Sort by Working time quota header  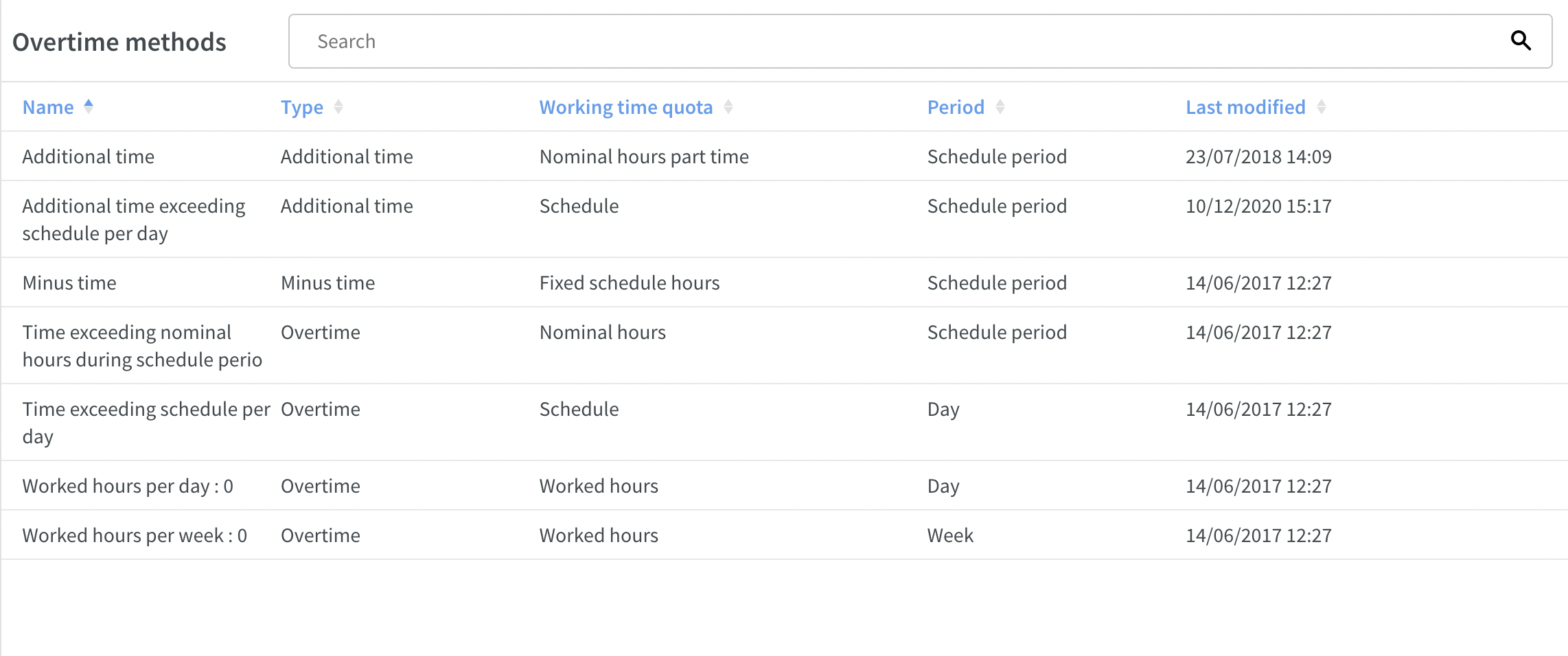(626, 107)
